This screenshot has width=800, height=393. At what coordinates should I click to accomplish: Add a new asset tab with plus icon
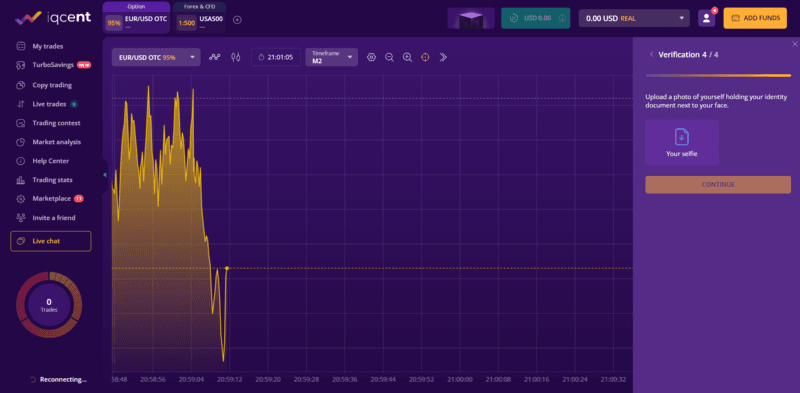point(237,20)
